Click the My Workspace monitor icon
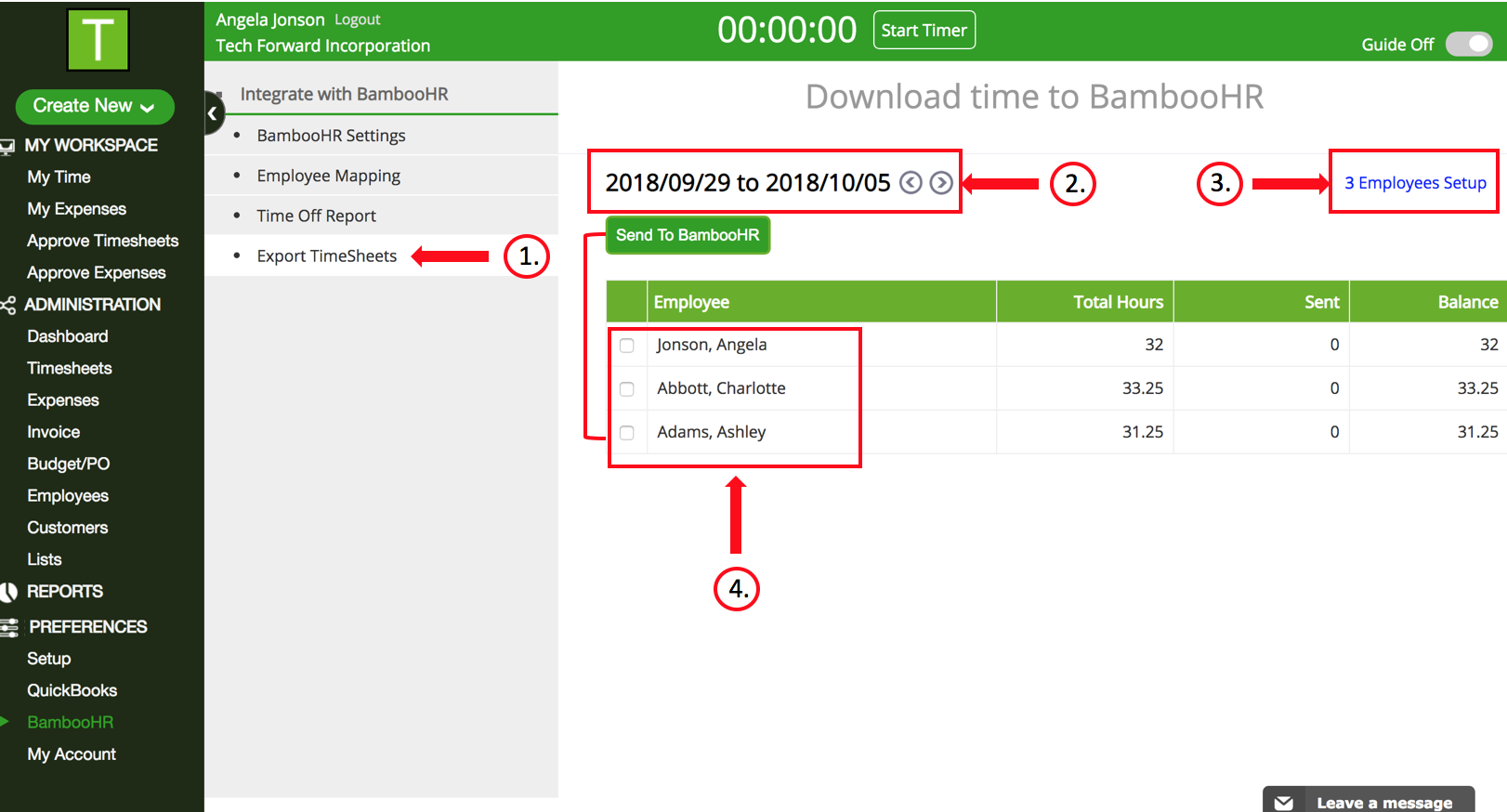 point(7,146)
